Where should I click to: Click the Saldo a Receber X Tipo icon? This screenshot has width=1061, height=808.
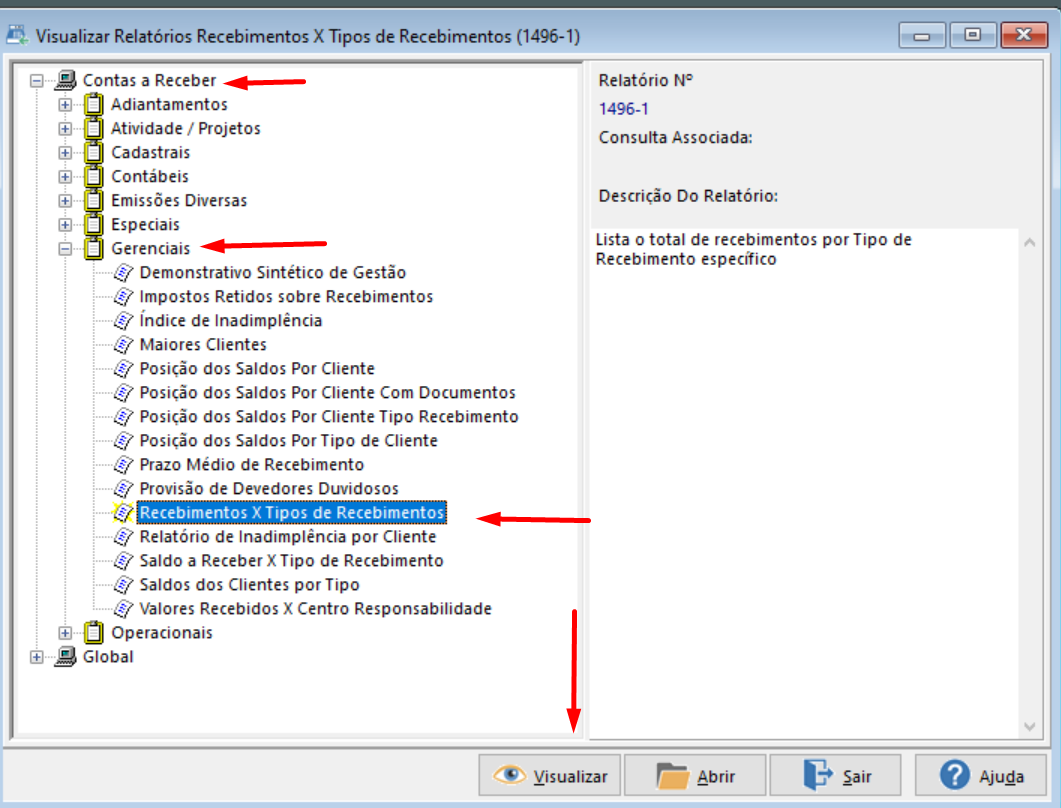click(x=123, y=561)
